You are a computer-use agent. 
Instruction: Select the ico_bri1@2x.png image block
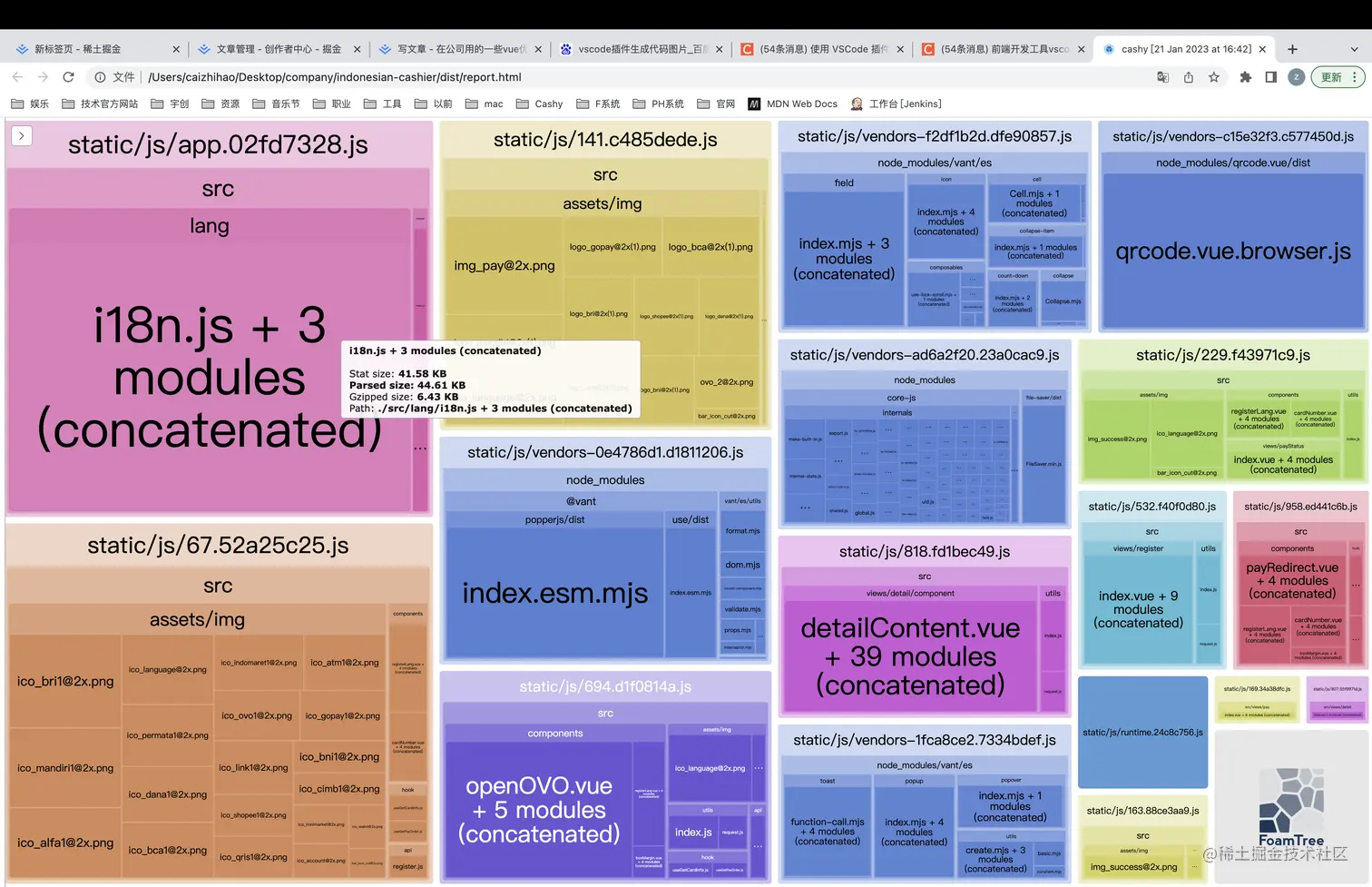coord(65,681)
